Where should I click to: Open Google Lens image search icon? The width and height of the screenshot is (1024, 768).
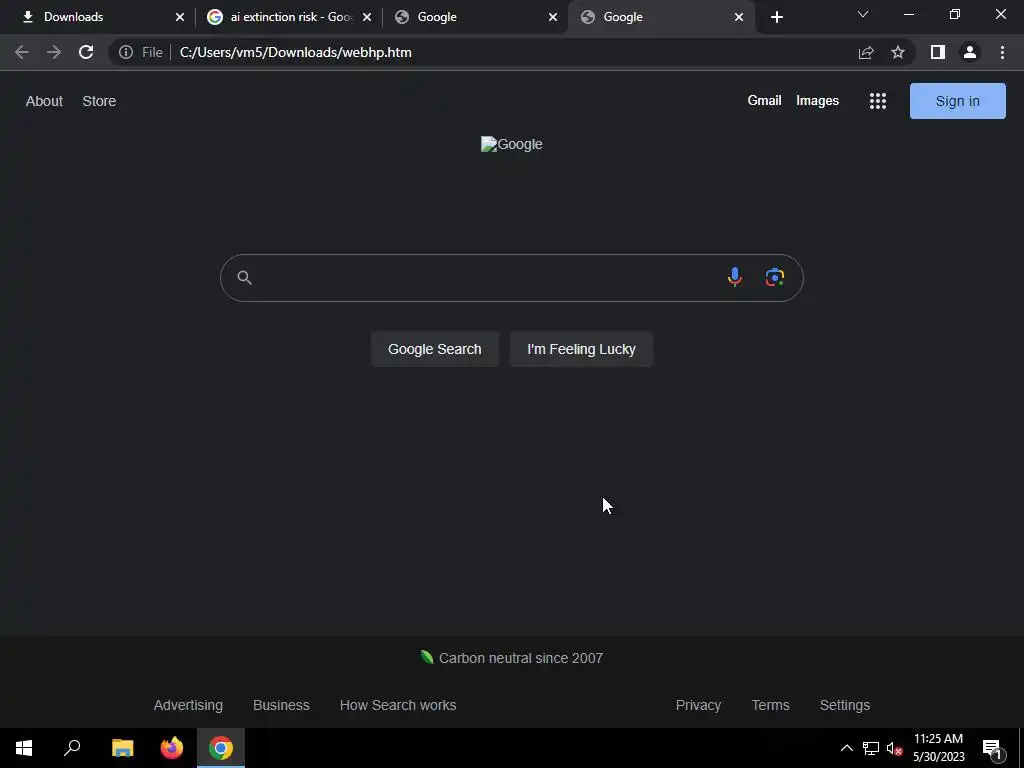[775, 278]
